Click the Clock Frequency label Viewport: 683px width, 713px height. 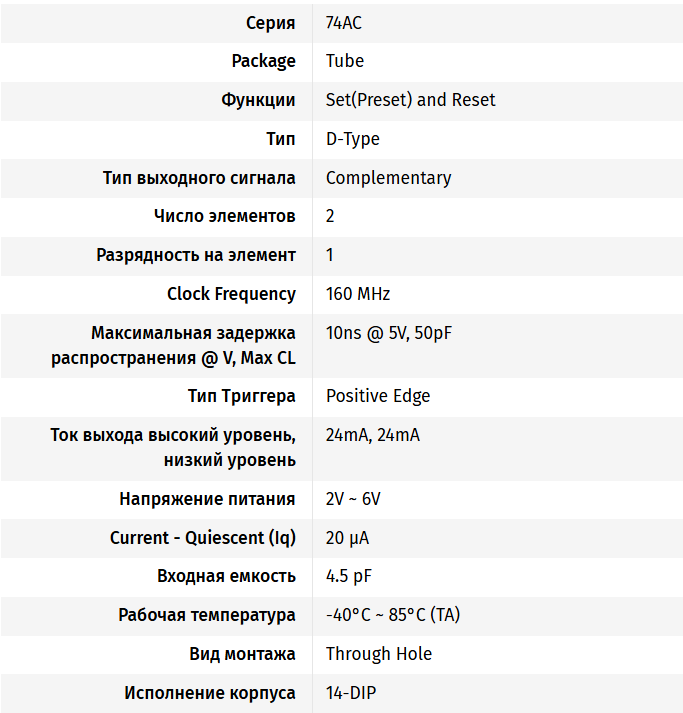(x=231, y=294)
